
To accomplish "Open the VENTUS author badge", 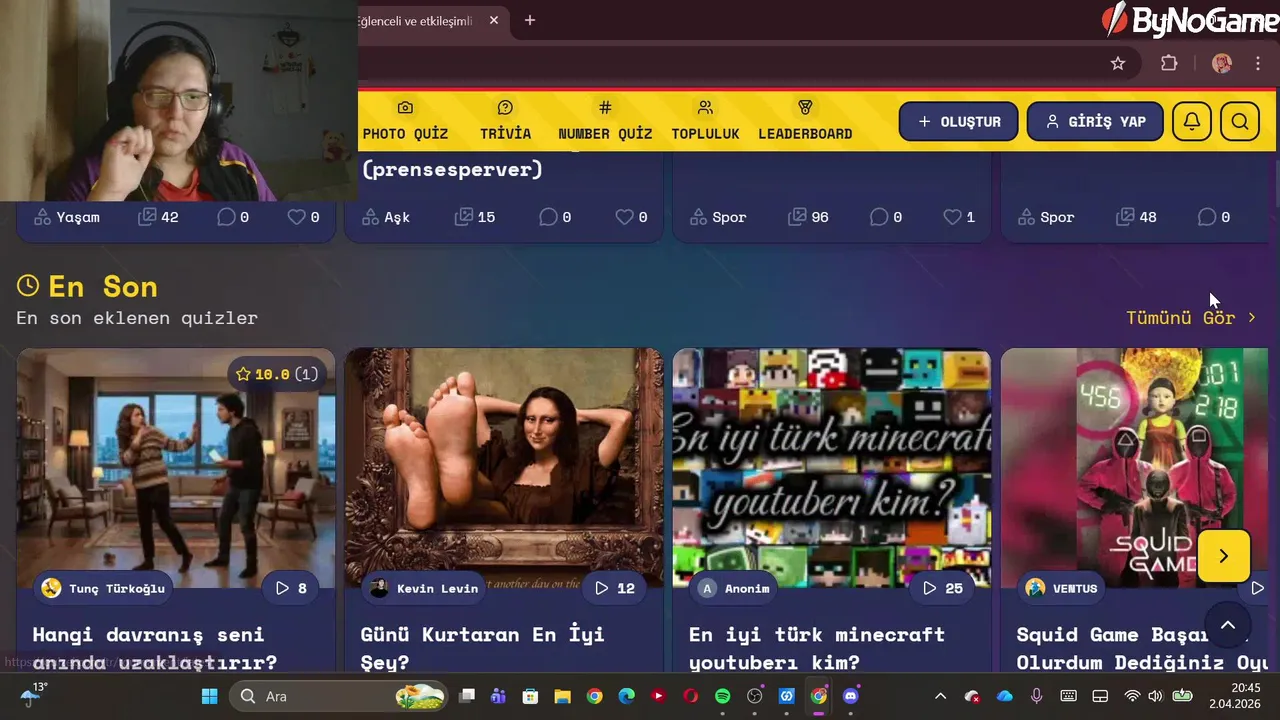I will (1062, 588).
